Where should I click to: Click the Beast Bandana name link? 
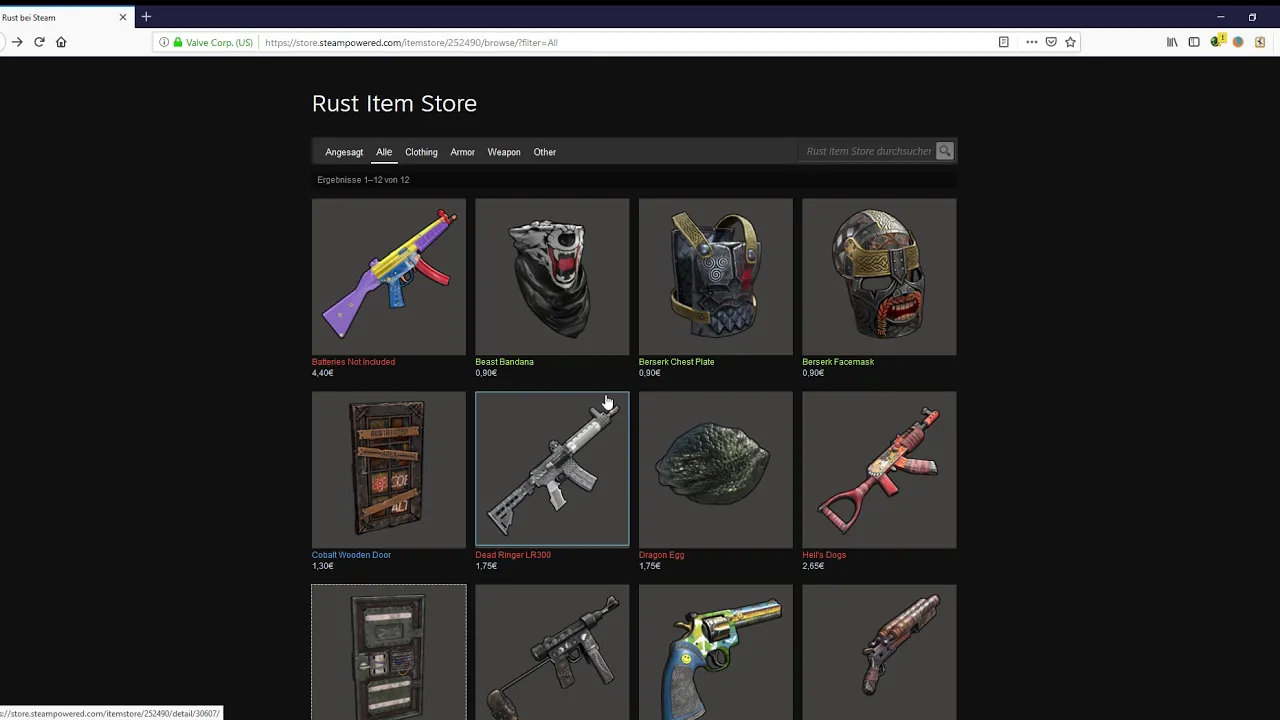(x=504, y=362)
